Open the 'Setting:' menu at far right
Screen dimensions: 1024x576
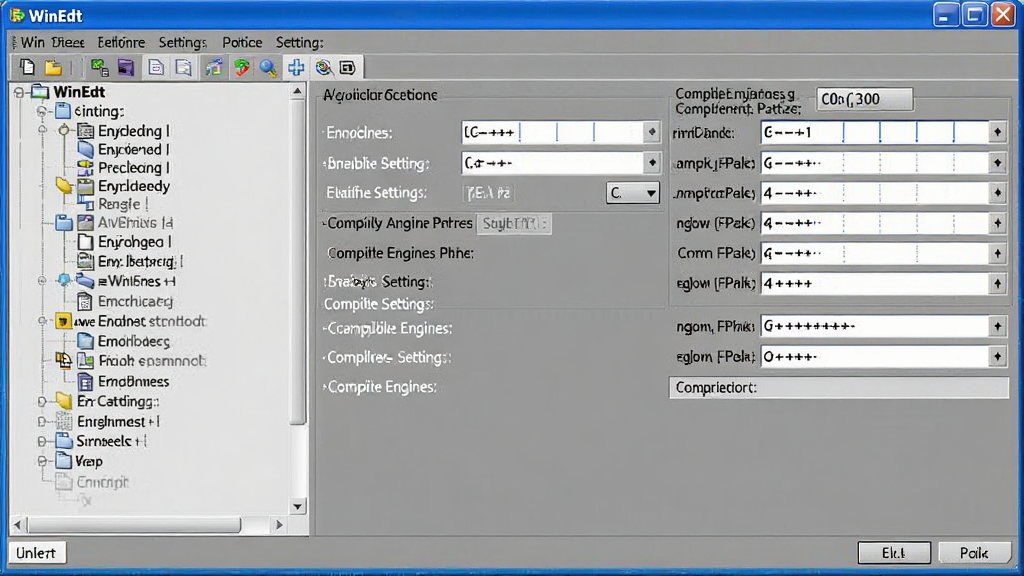[x=299, y=42]
